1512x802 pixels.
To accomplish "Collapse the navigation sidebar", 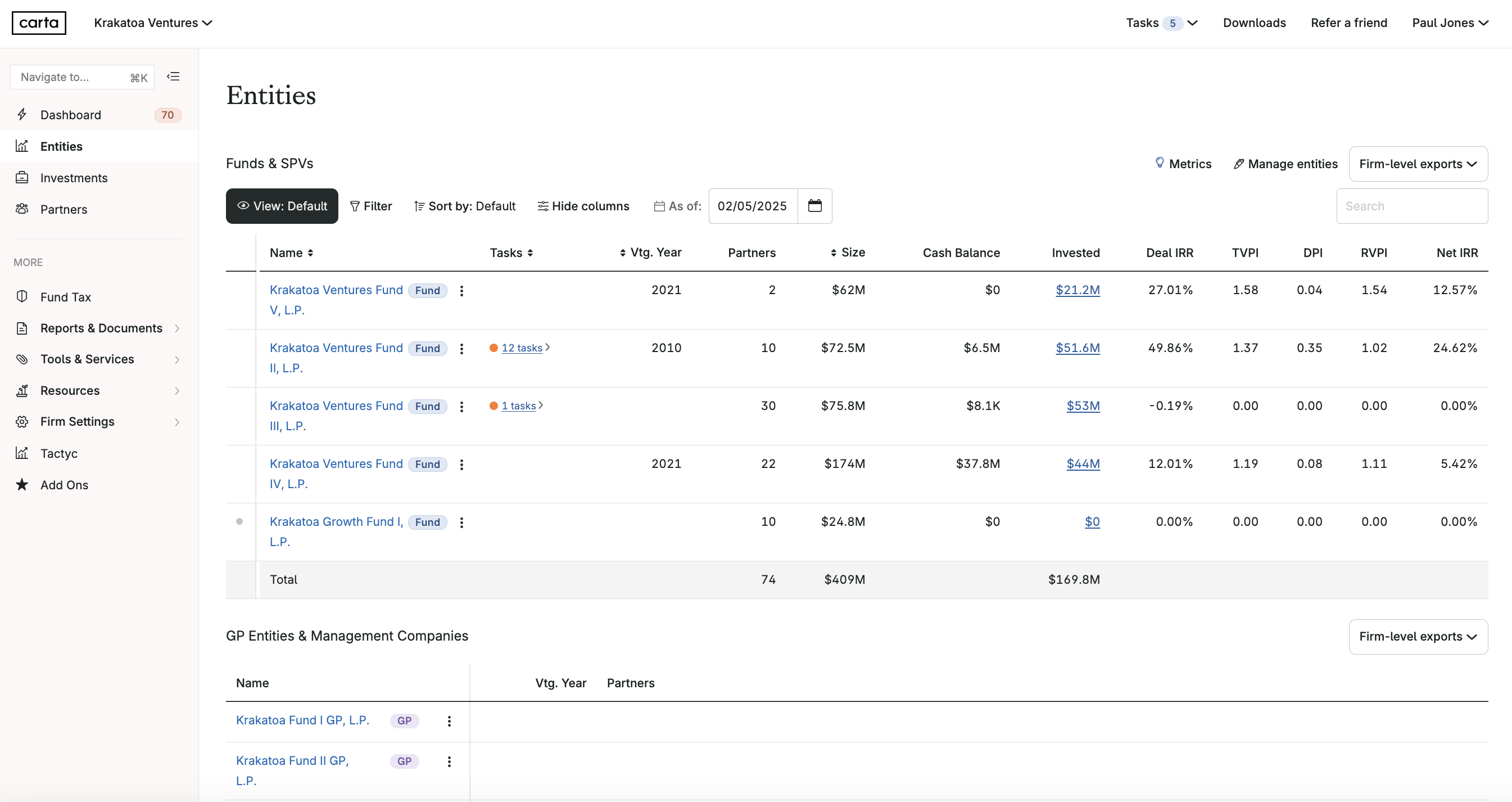I will point(173,76).
